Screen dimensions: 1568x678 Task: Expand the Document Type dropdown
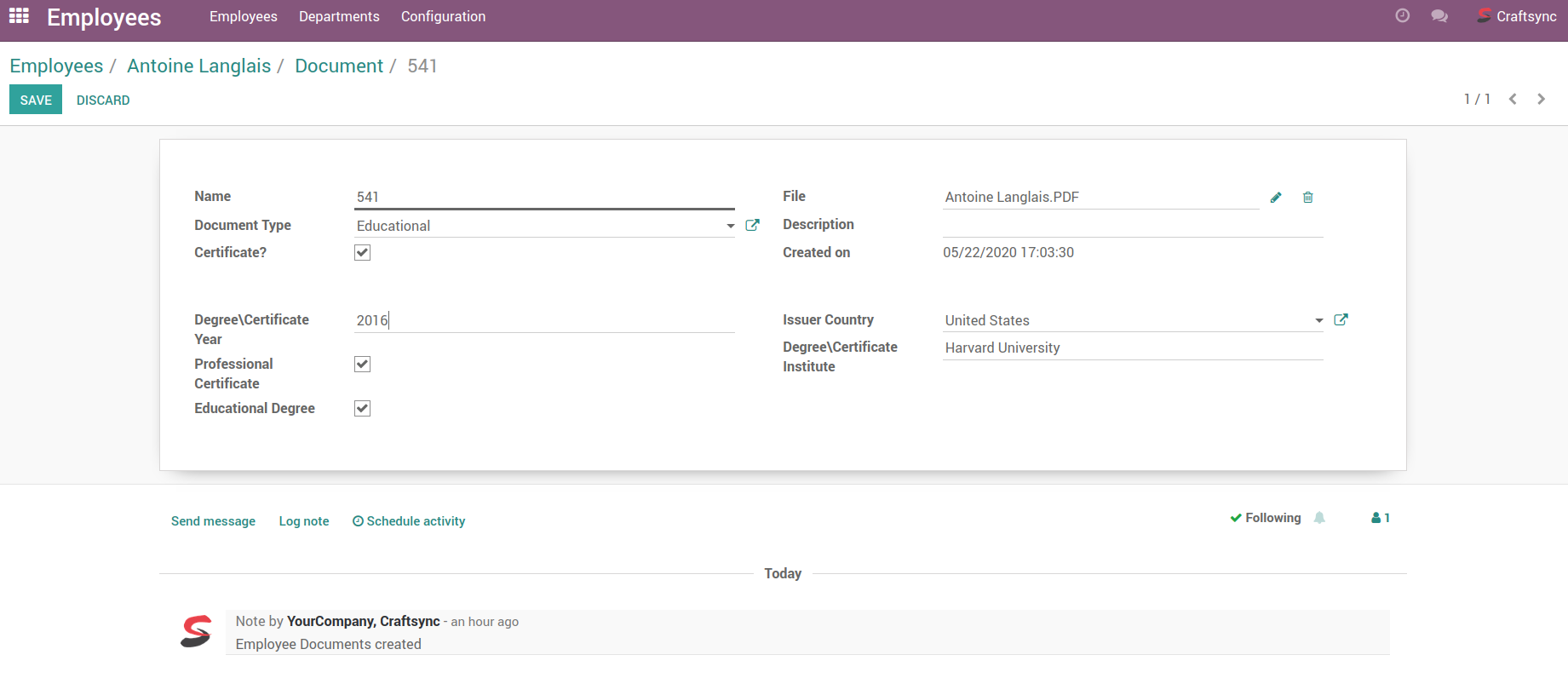[730, 227]
